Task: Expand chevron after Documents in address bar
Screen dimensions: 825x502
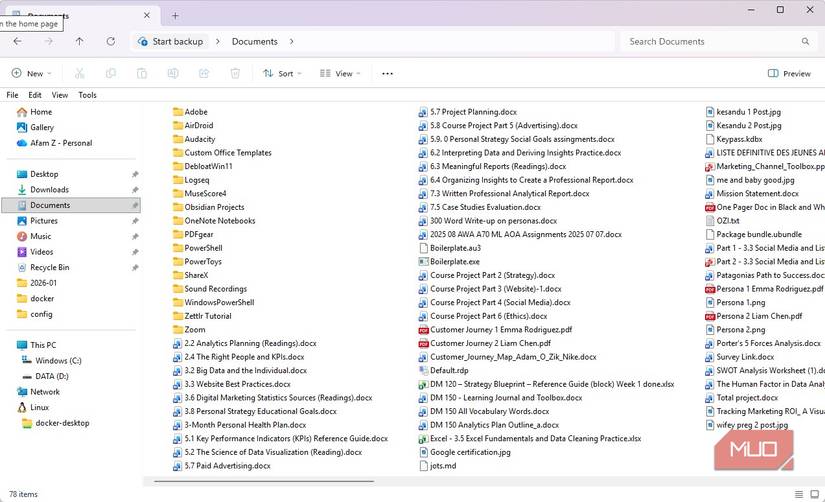Action: click(x=291, y=41)
